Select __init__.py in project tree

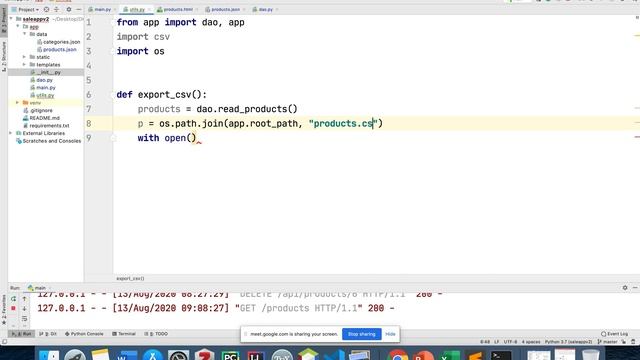tap(46, 72)
